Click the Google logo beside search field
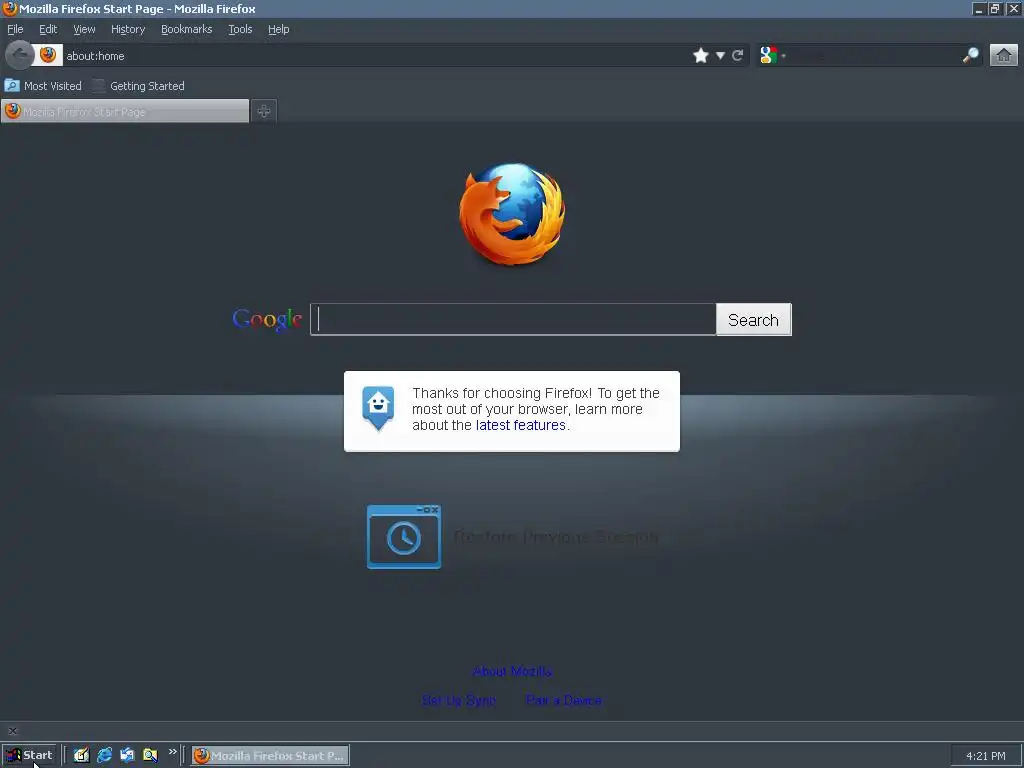The width and height of the screenshot is (1024, 768). pyautogui.click(x=267, y=319)
